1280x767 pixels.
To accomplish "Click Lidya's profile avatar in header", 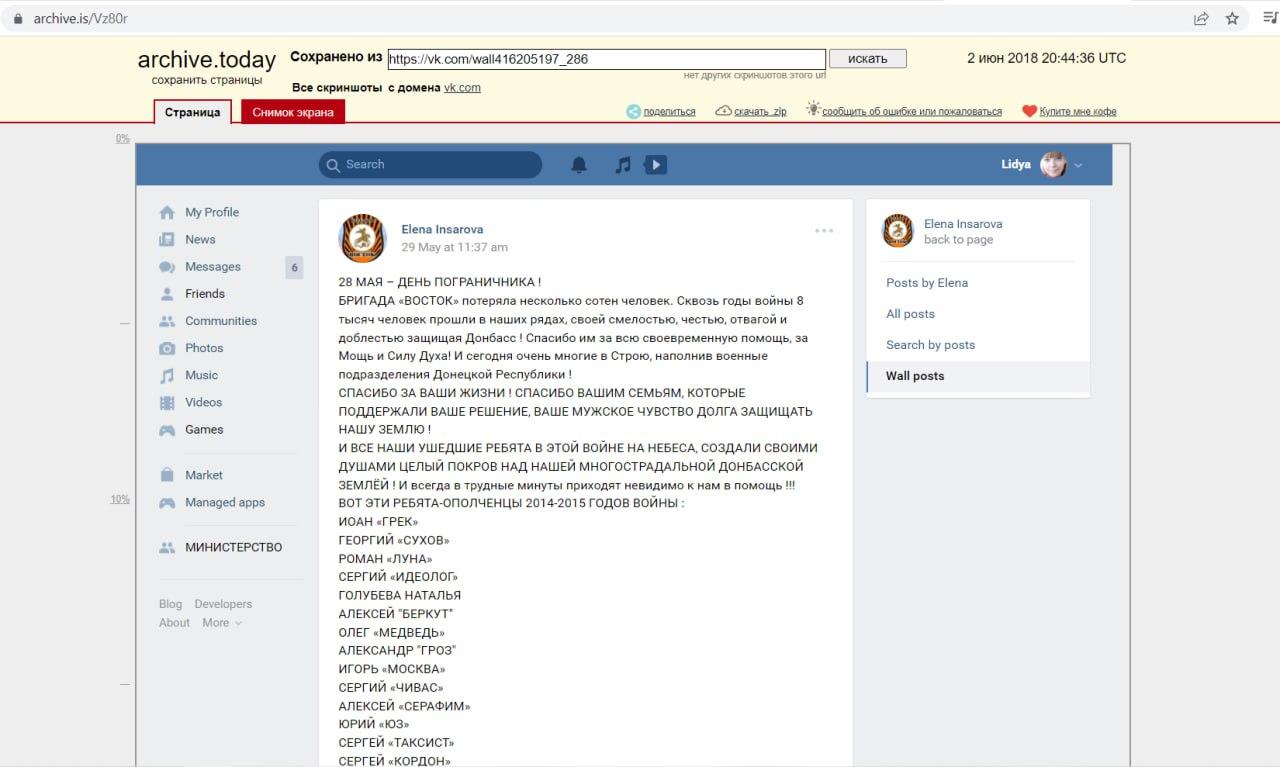I will tap(1053, 165).
